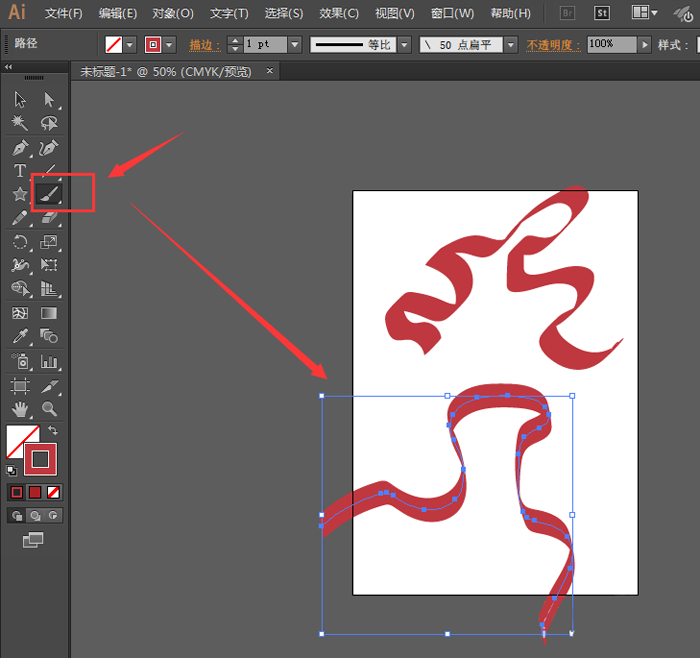Select the Direct Selection tool

49,99
